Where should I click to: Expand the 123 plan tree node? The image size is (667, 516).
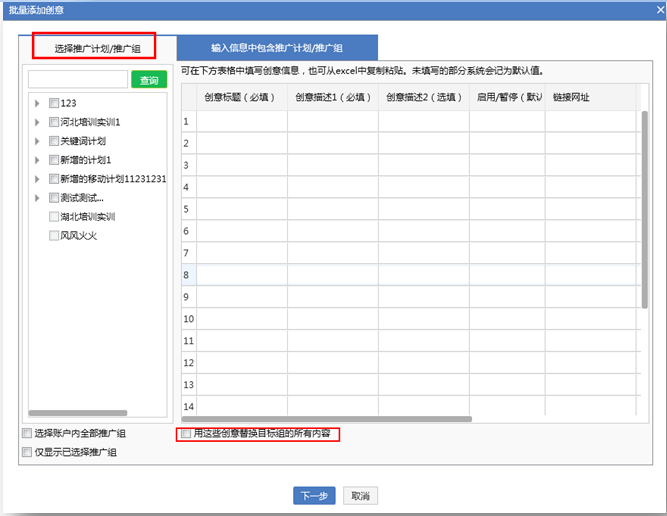(x=38, y=103)
